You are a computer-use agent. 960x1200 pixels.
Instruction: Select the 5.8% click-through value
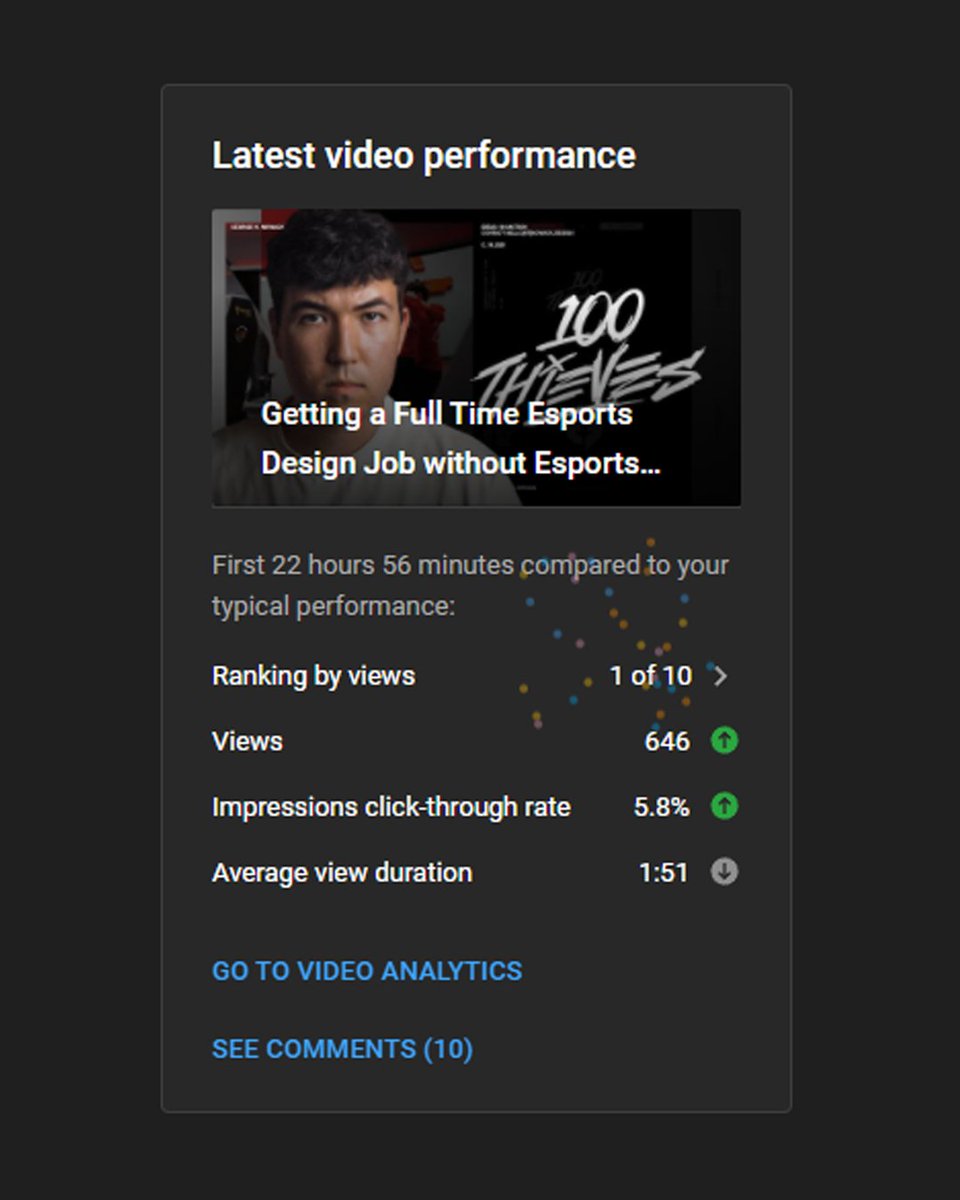click(661, 807)
